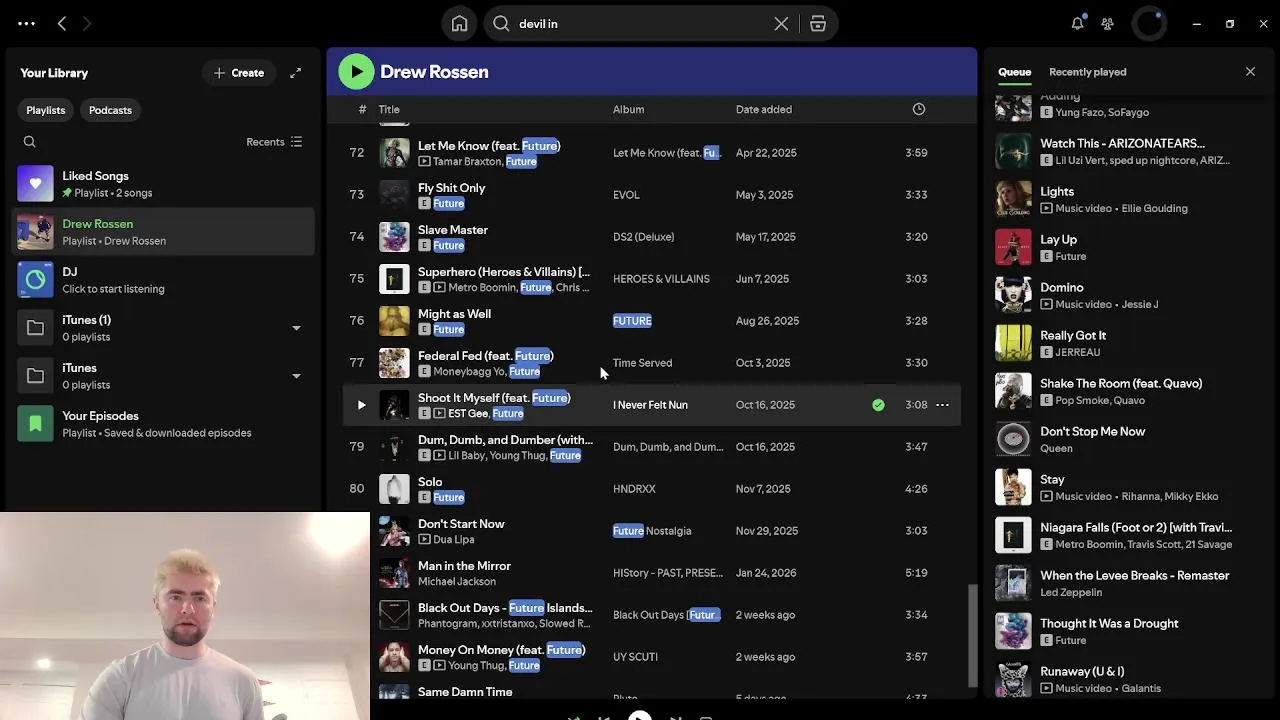This screenshot has height=720, width=1280.
Task: Click Don't Stop Me Now queue thumbnail
Action: (1013, 439)
